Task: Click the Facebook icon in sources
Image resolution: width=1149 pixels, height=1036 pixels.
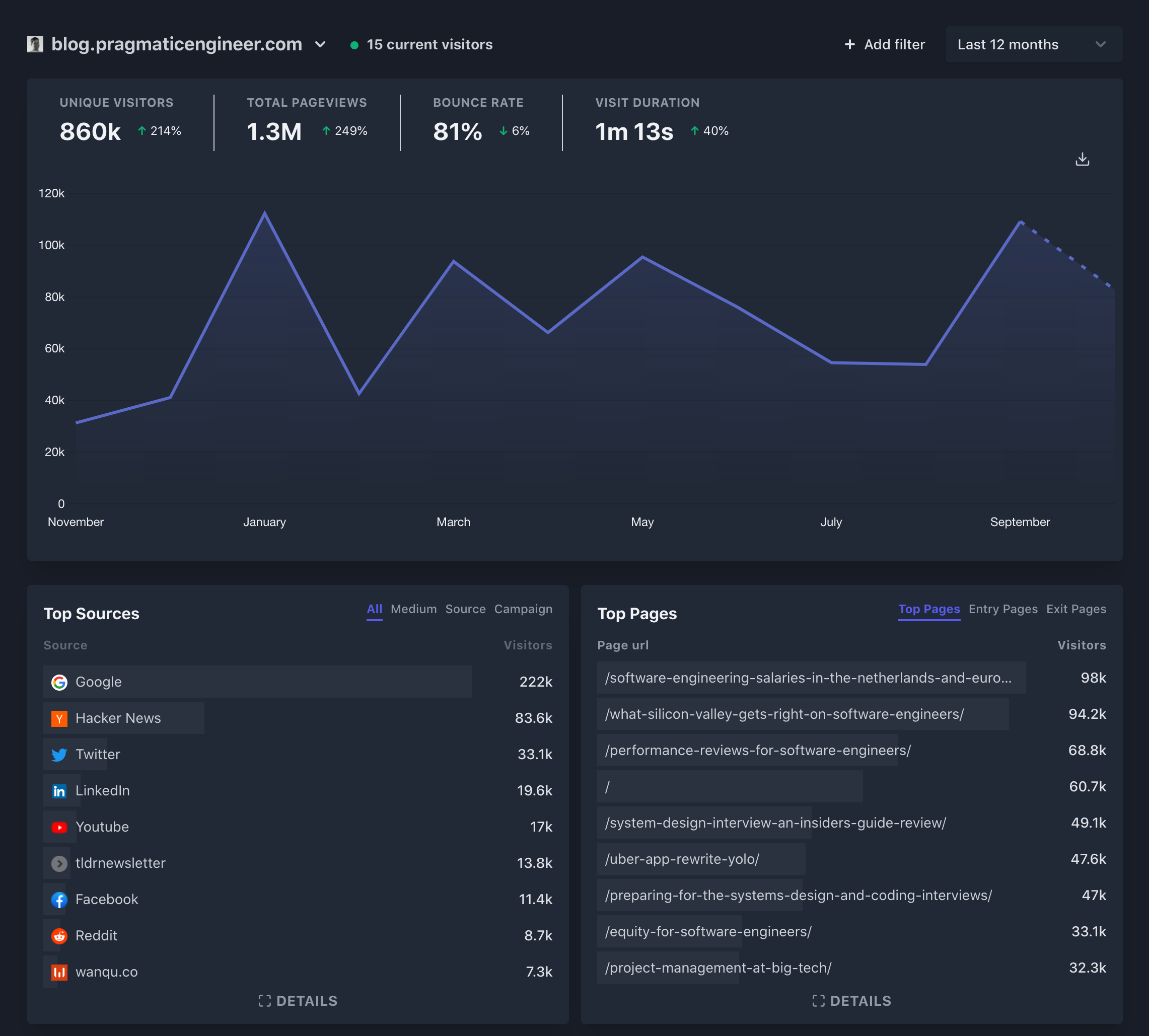Action: point(59,900)
